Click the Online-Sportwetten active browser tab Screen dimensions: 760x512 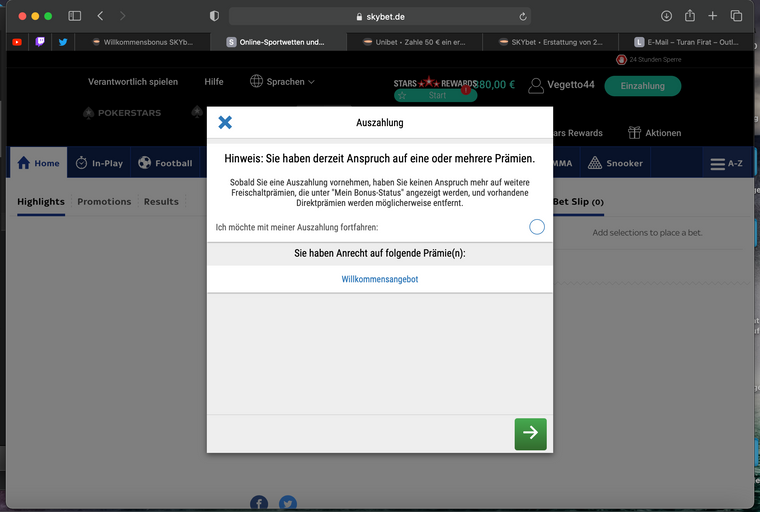(x=279, y=42)
